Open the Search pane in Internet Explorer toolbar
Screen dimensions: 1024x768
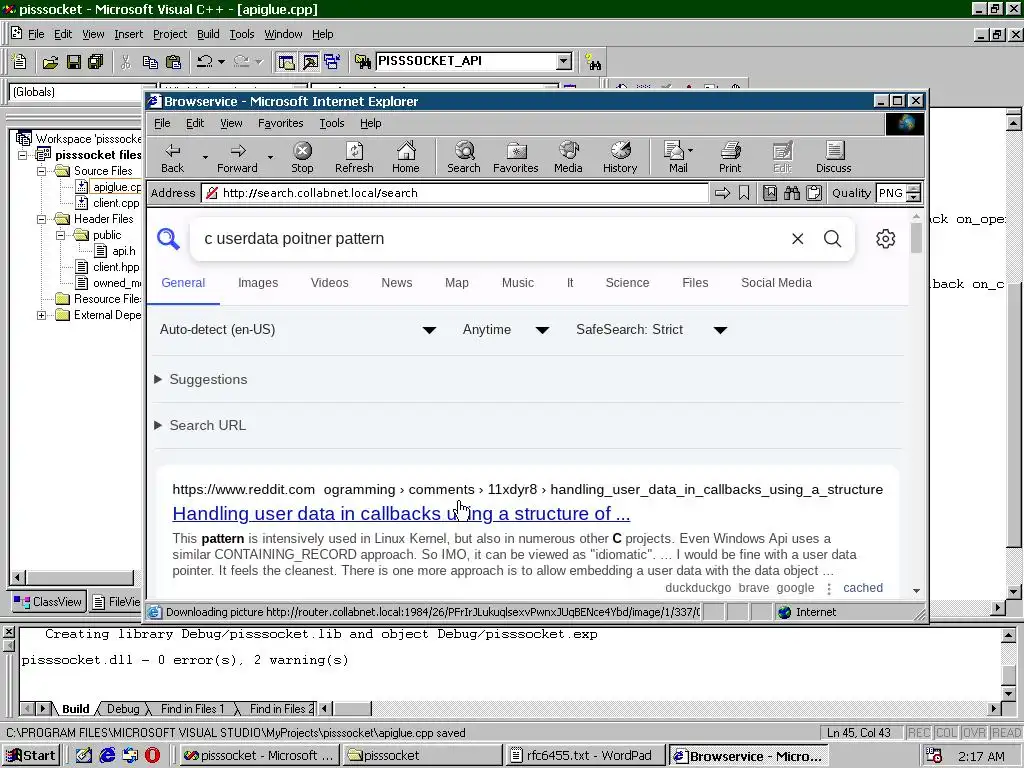pos(464,158)
